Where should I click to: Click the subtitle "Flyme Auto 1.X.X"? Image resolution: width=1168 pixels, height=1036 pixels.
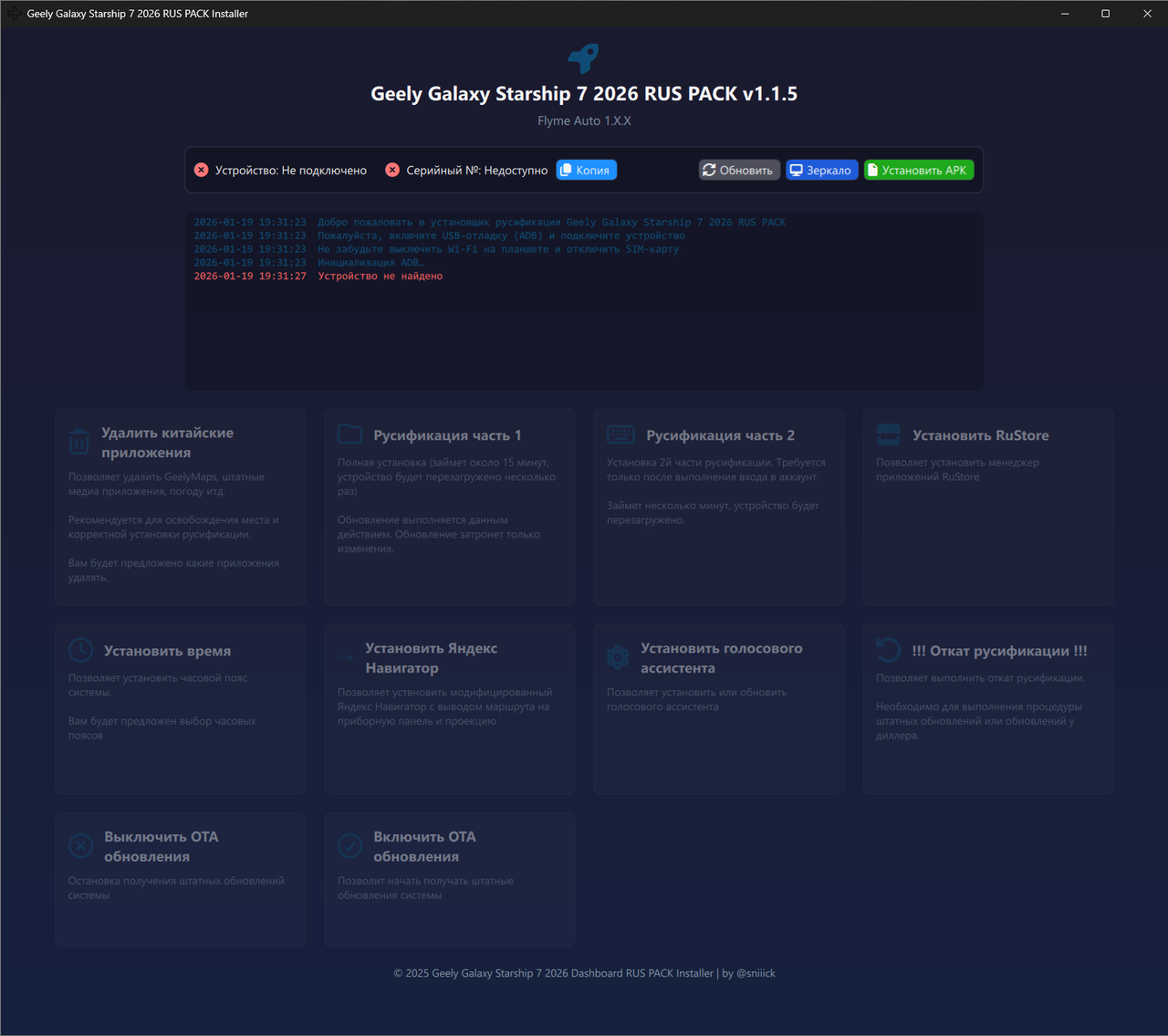point(584,120)
